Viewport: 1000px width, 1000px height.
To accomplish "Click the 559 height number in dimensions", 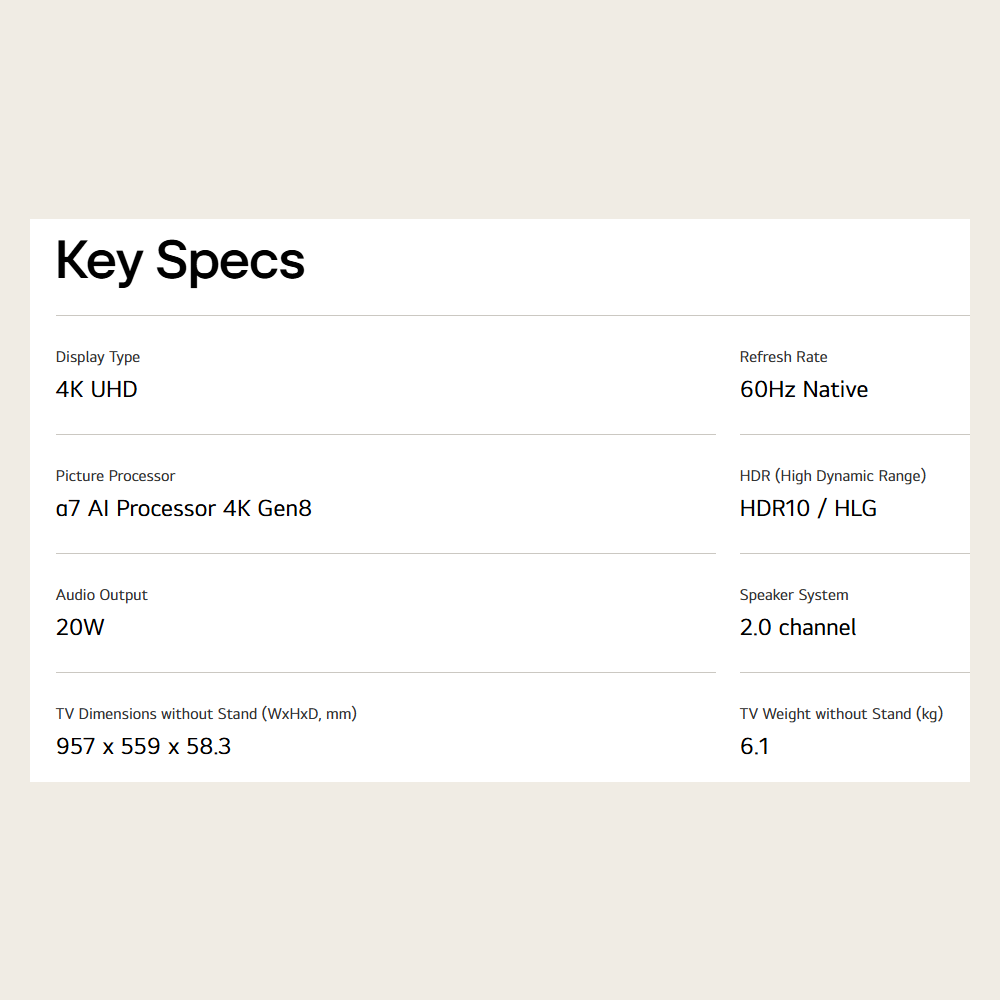I will pyautogui.click(x=141, y=746).
